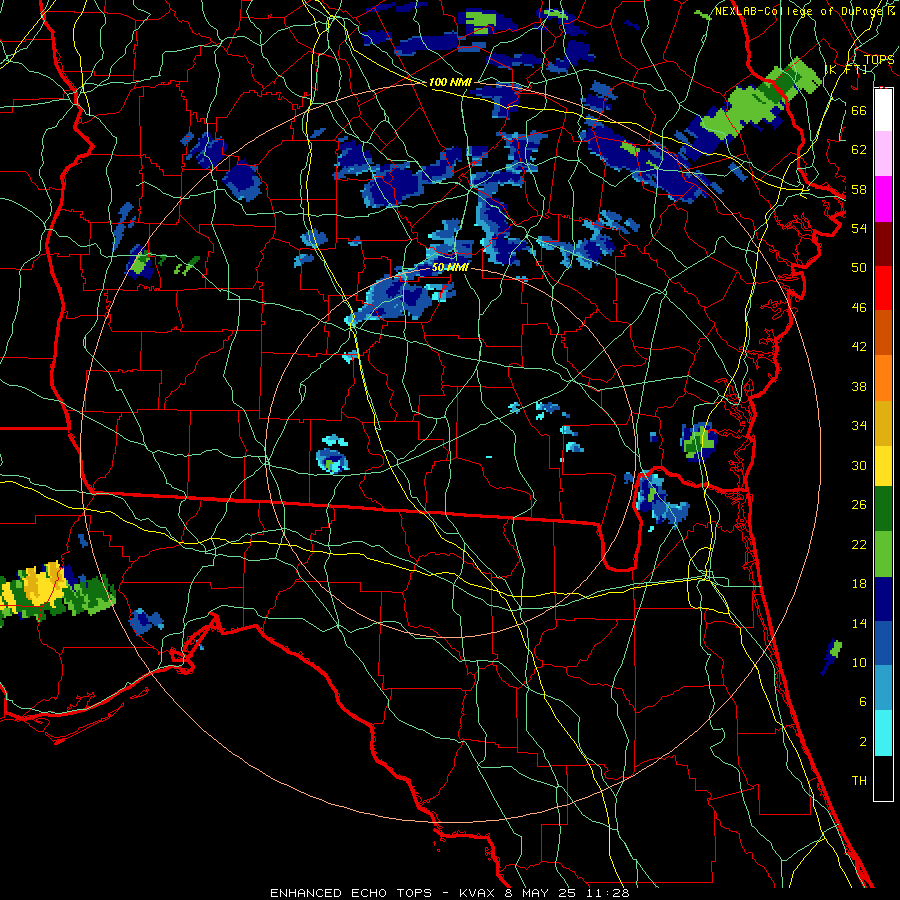Viewport: 900px width, 900px height.
Task: Click the 'NEXLAB-College of DuPage' credit text
Action: point(800,11)
